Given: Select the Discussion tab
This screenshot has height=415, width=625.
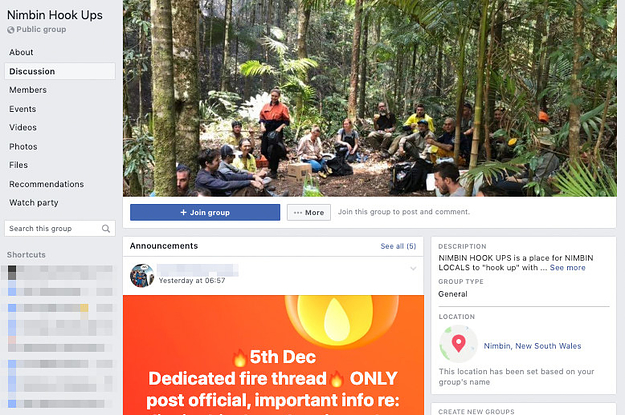Looking at the screenshot, I should [60, 71].
